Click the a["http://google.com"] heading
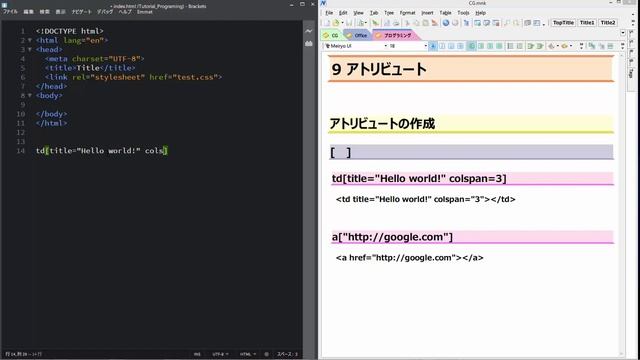This screenshot has height=360, width=640. pos(392,237)
